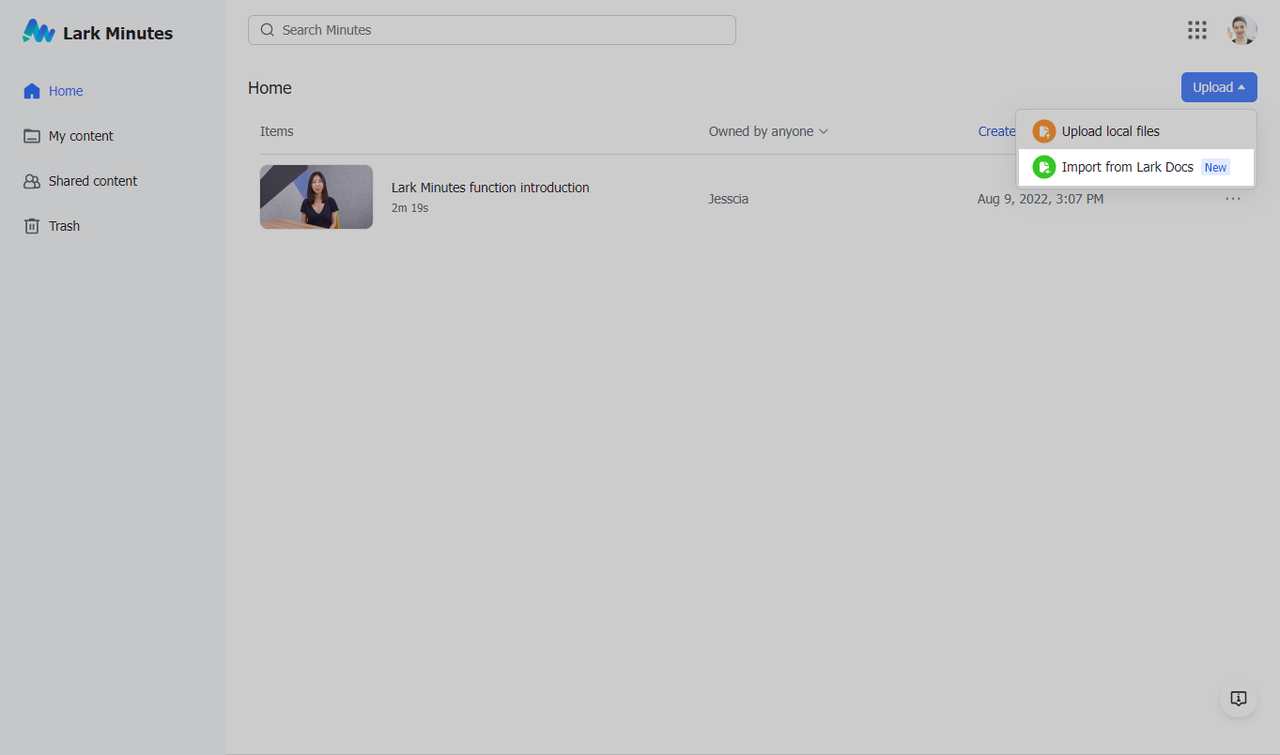This screenshot has width=1280, height=755.
Task: Click the New badge in the upload menu
Action: click(x=1215, y=167)
